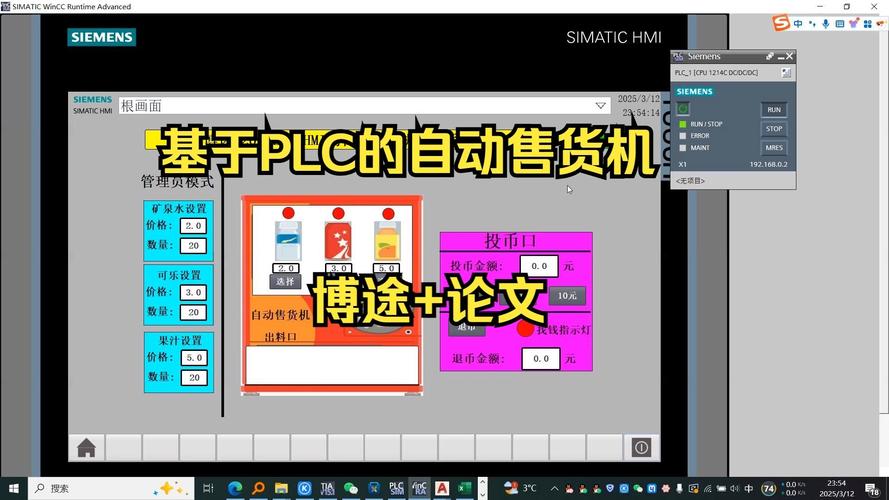Click 投币口 heading in magenta panel
889x500 pixels.
(510, 241)
